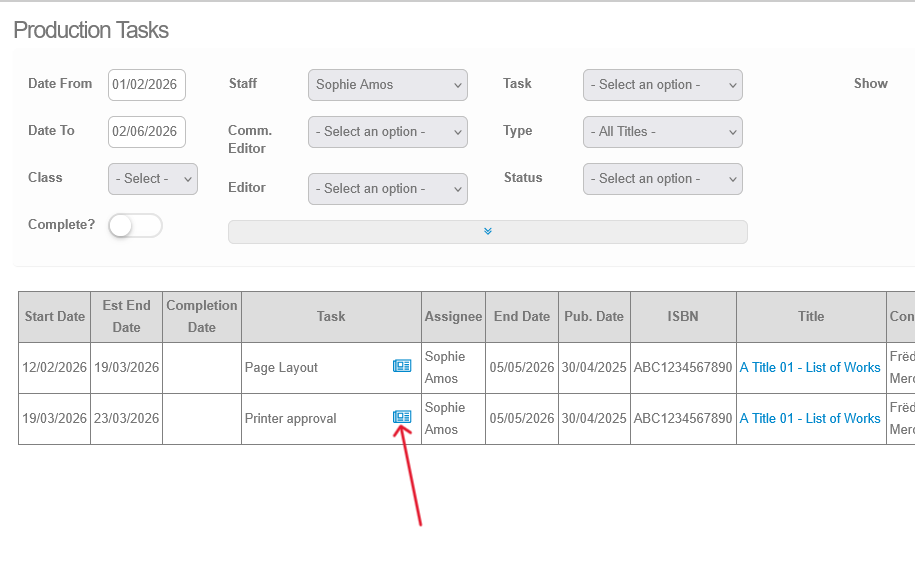This screenshot has width=915, height=568.
Task: Click the Date From input field
Action: [146, 85]
